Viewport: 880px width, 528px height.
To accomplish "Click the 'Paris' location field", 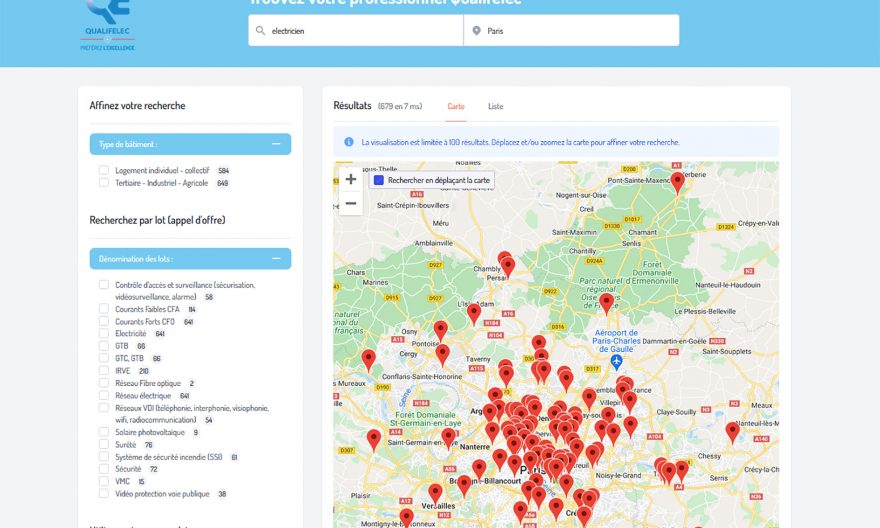I will (575, 31).
